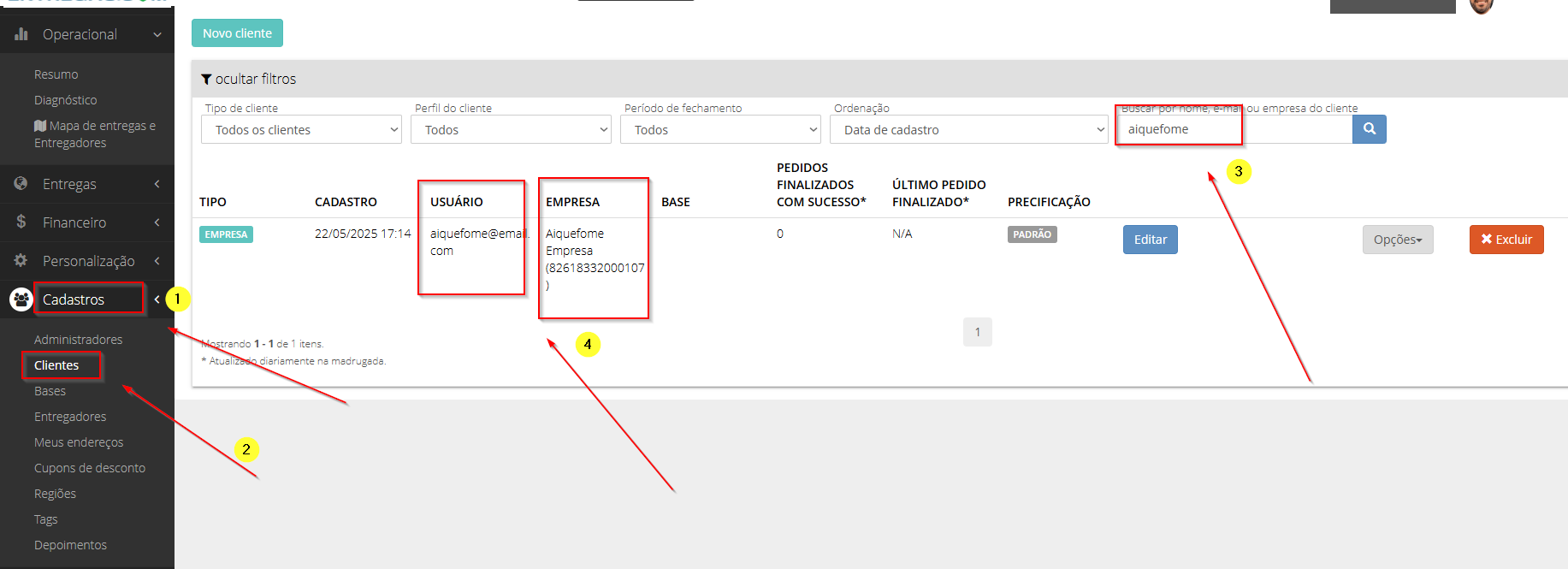Open the Período de fechamento dropdown

click(720, 129)
